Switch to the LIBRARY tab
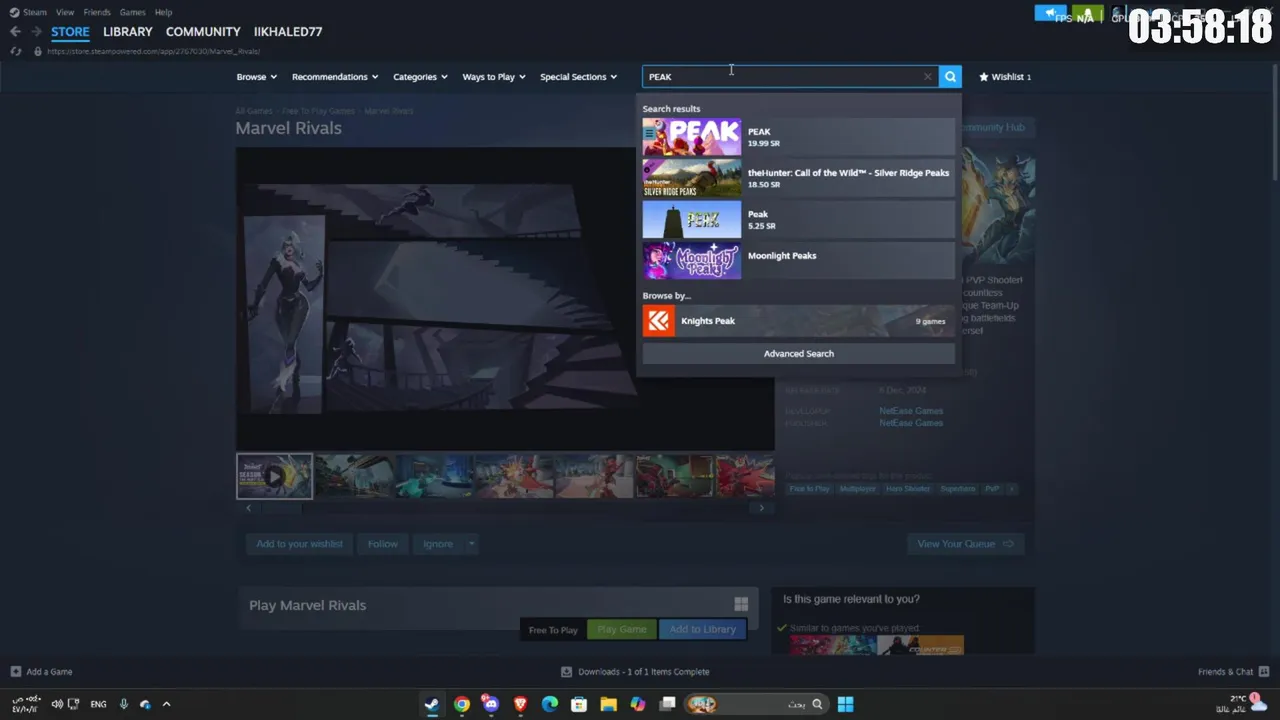1280x720 pixels. pyautogui.click(x=128, y=31)
